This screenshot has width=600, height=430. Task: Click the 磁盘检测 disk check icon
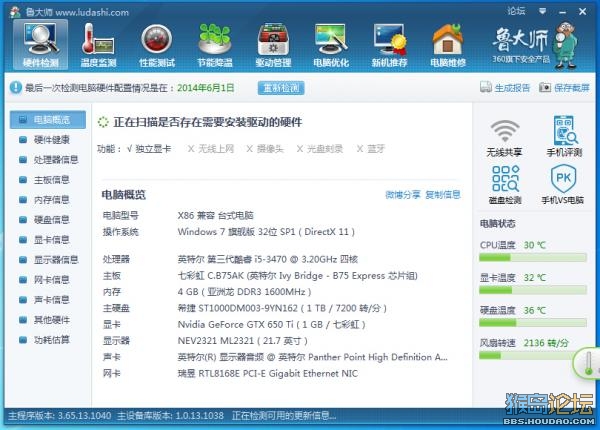tap(505, 179)
